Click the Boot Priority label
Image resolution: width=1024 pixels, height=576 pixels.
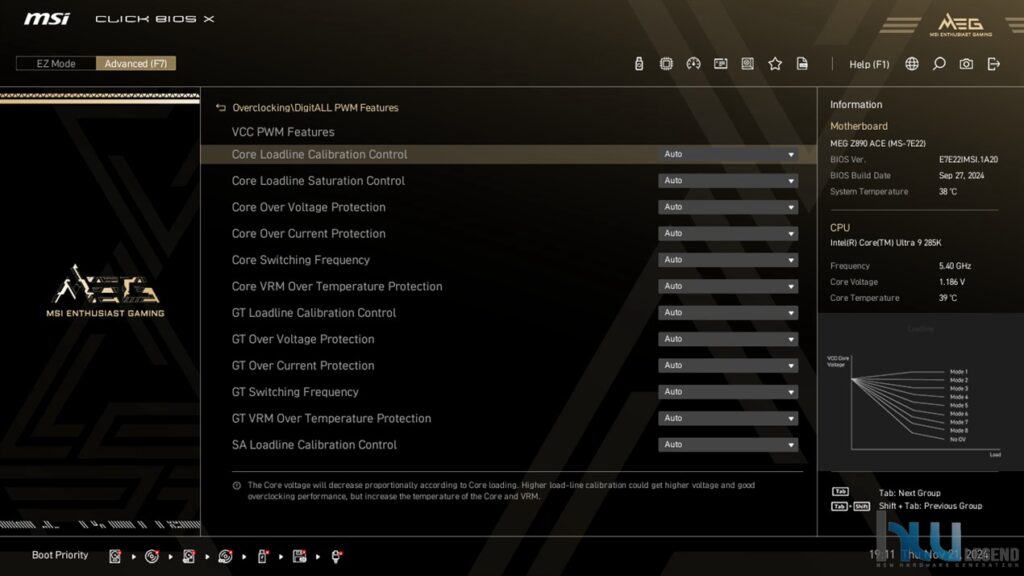(x=60, y=555)
